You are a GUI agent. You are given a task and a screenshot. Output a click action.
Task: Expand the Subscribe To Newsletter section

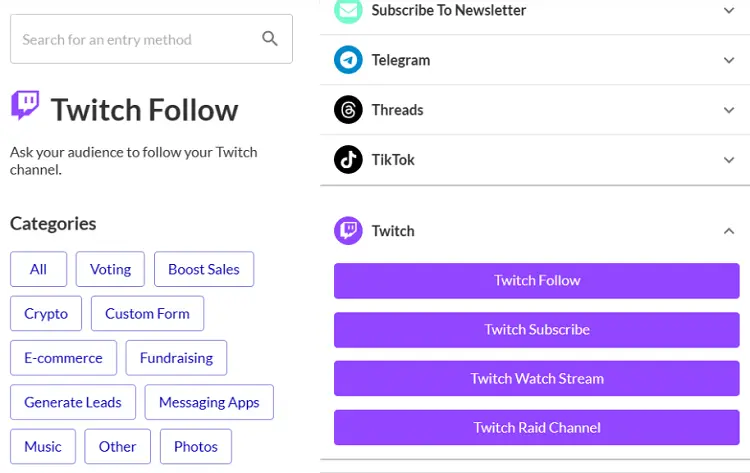[728, 10]
